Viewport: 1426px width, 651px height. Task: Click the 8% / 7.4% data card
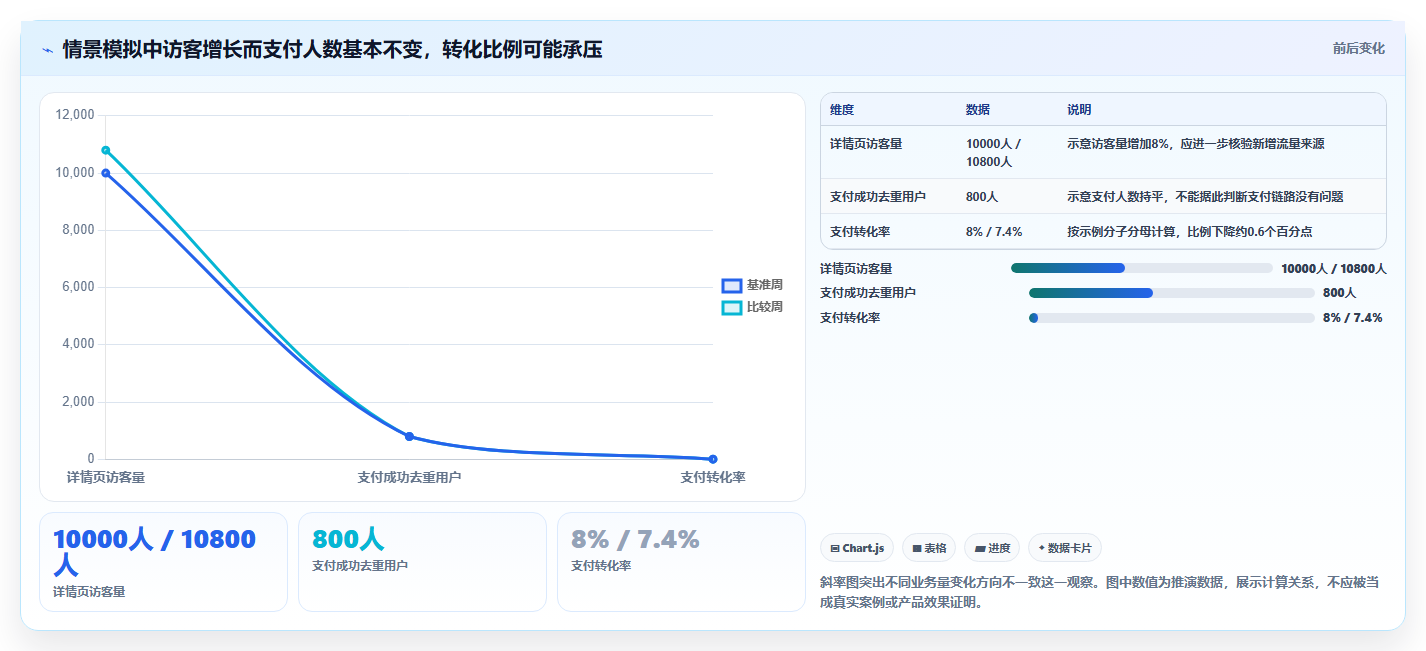(x=681, y=562)
